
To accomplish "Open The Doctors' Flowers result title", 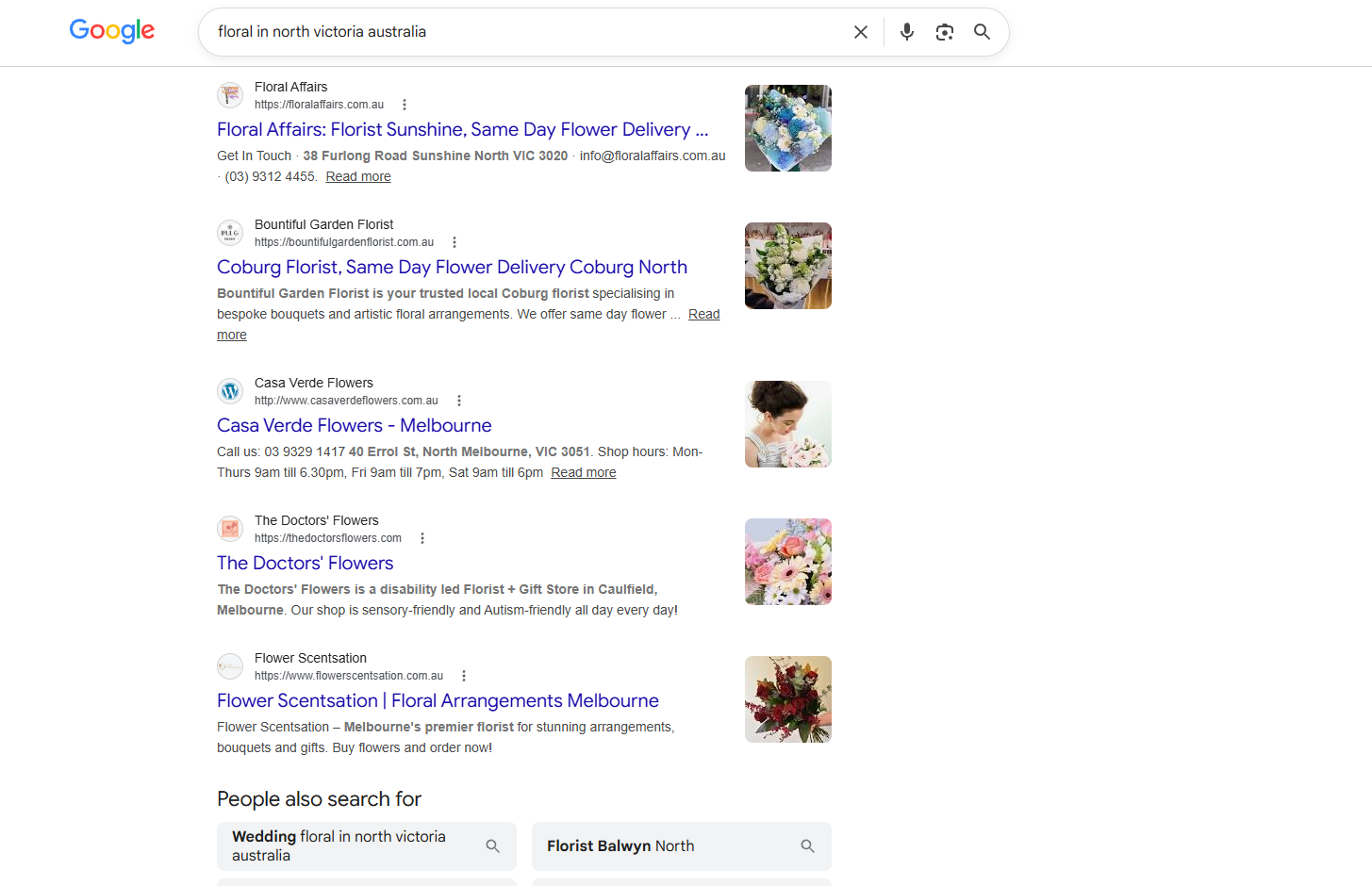I will click(x=306, y=563).
